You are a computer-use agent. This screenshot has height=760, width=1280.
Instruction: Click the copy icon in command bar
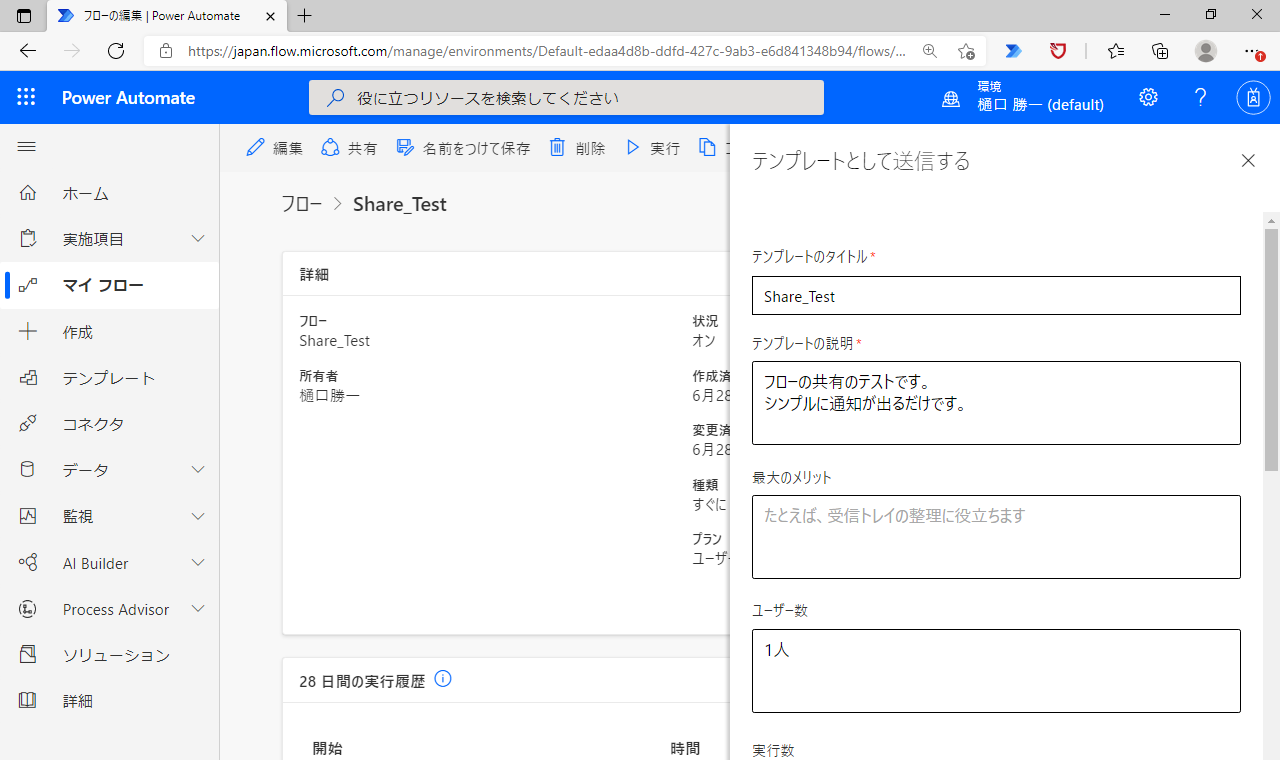(x=707, y=147)
